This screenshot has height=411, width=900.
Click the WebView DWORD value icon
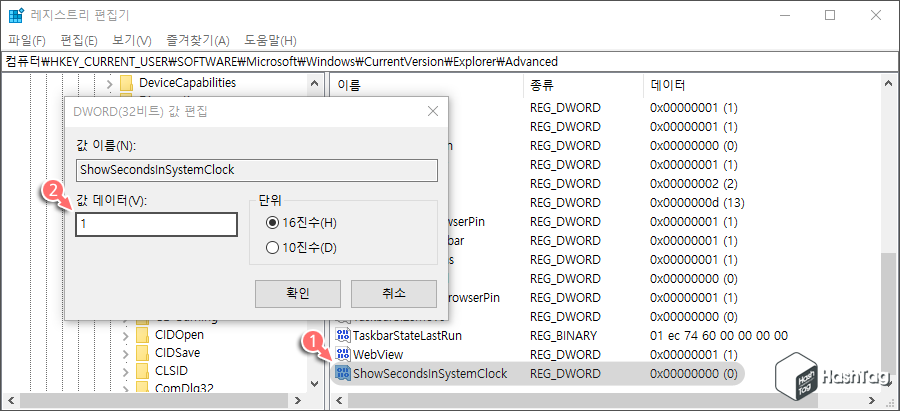click(343, 354)
